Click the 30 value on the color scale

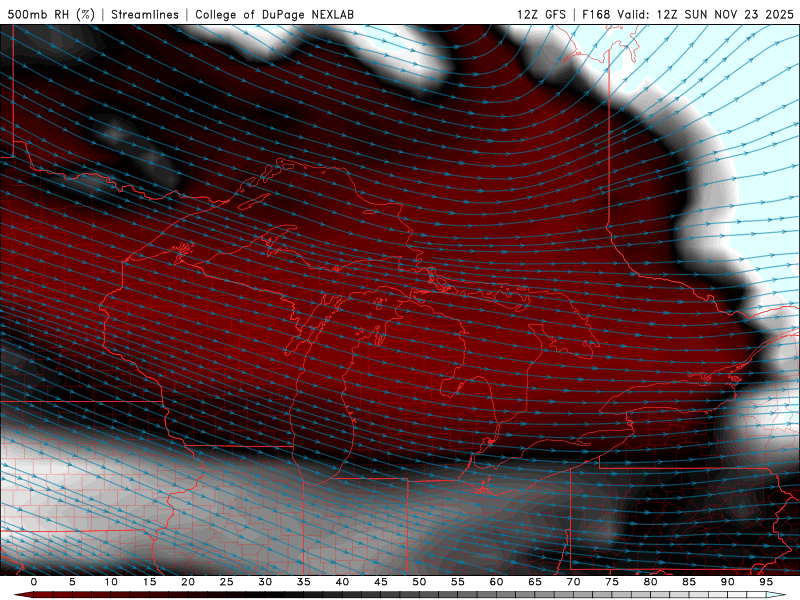point(265,582)
